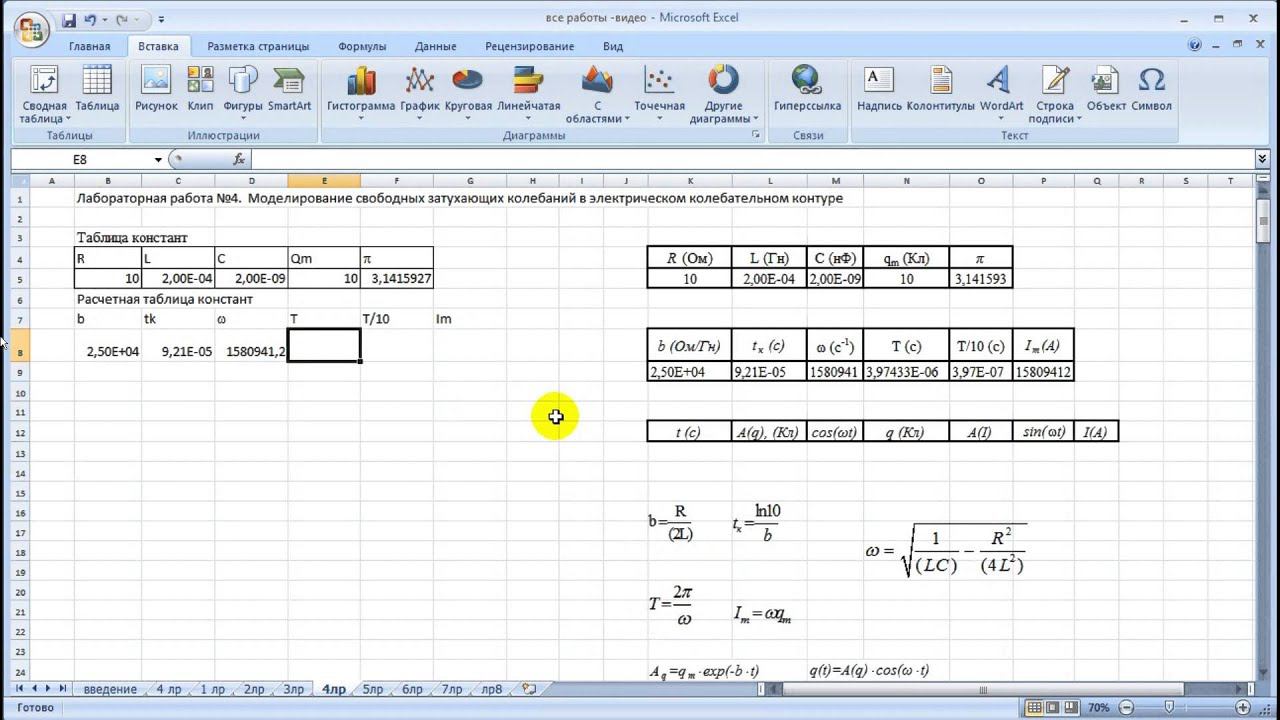Jump to the first sheet arrow
The height and width of the screenshot is (720, 1280).
pos(19,689)
